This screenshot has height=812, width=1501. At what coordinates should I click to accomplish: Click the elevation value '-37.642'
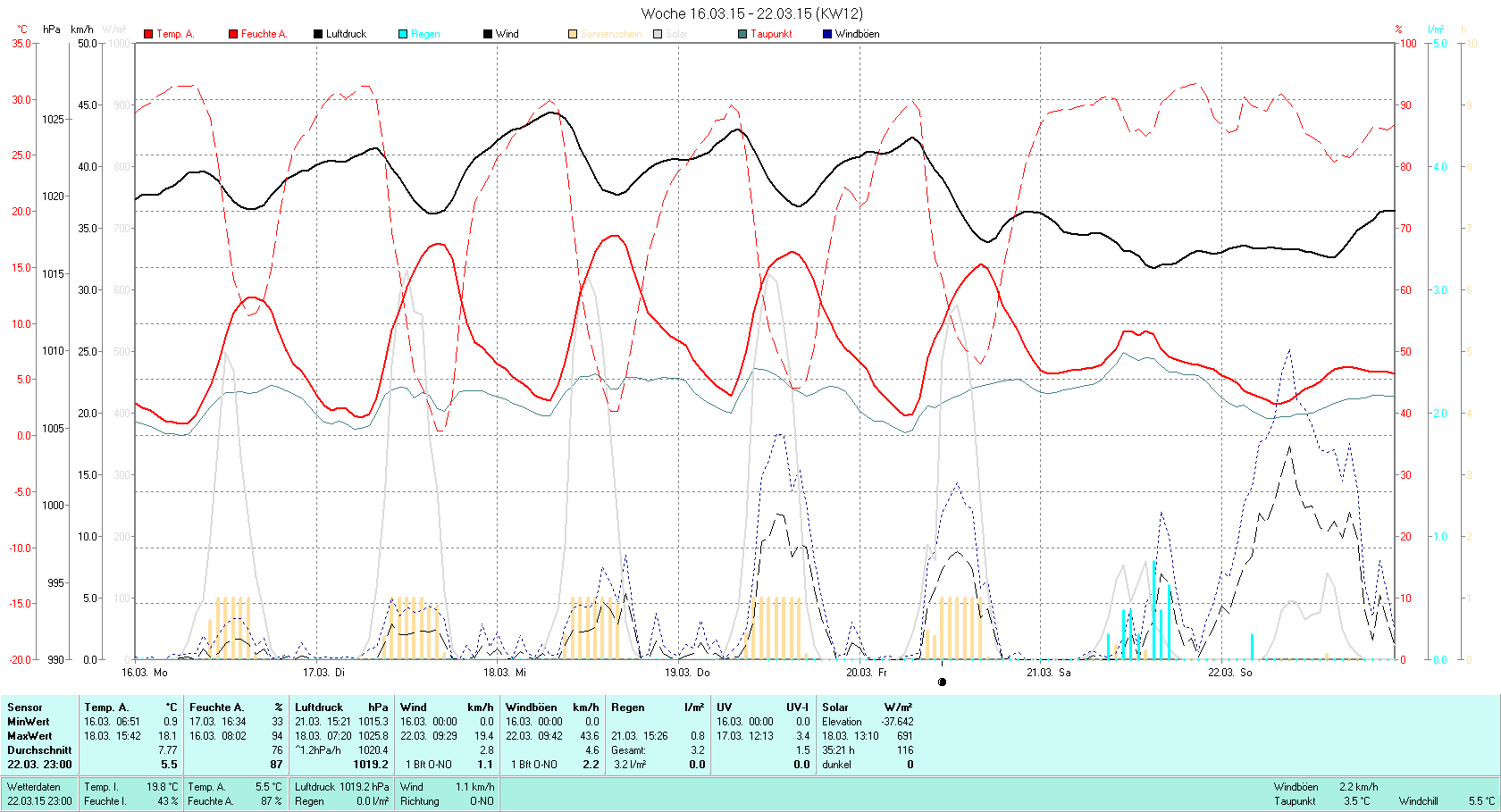(897, 722)
